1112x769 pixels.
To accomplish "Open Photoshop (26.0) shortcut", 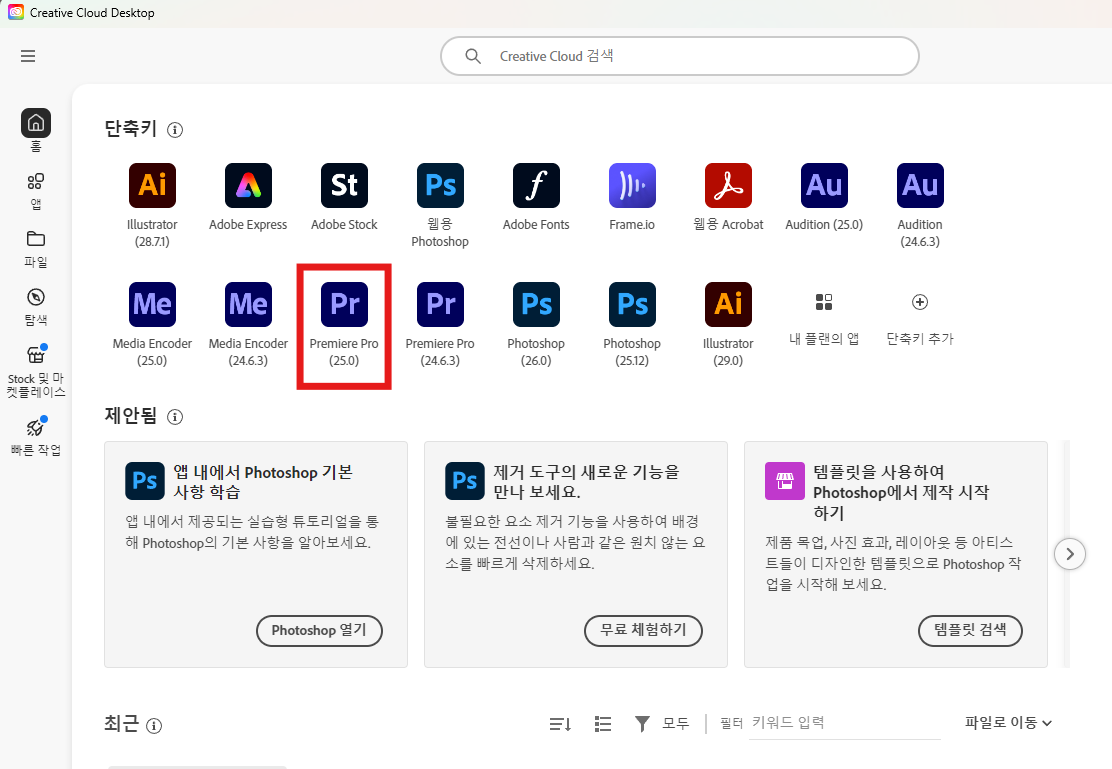I will point(536,304).
